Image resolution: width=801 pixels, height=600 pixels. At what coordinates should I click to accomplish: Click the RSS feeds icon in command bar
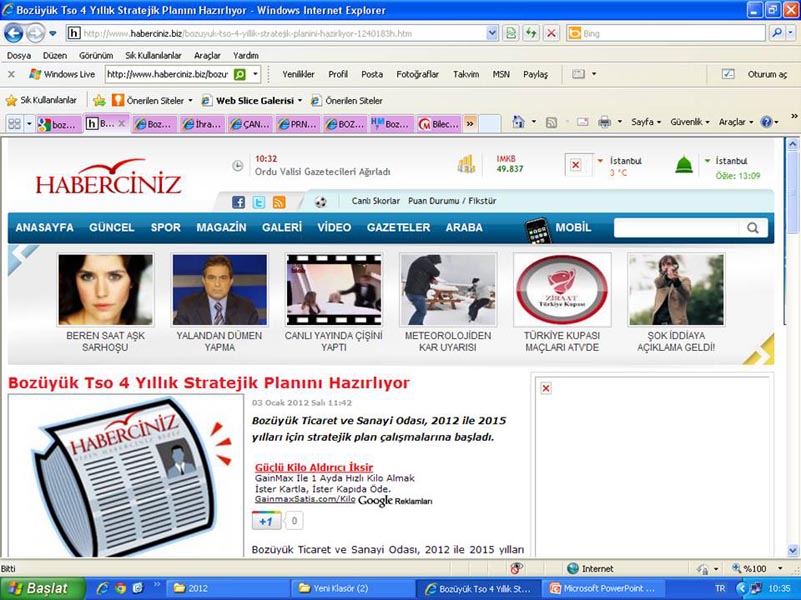tap(551, 122)
